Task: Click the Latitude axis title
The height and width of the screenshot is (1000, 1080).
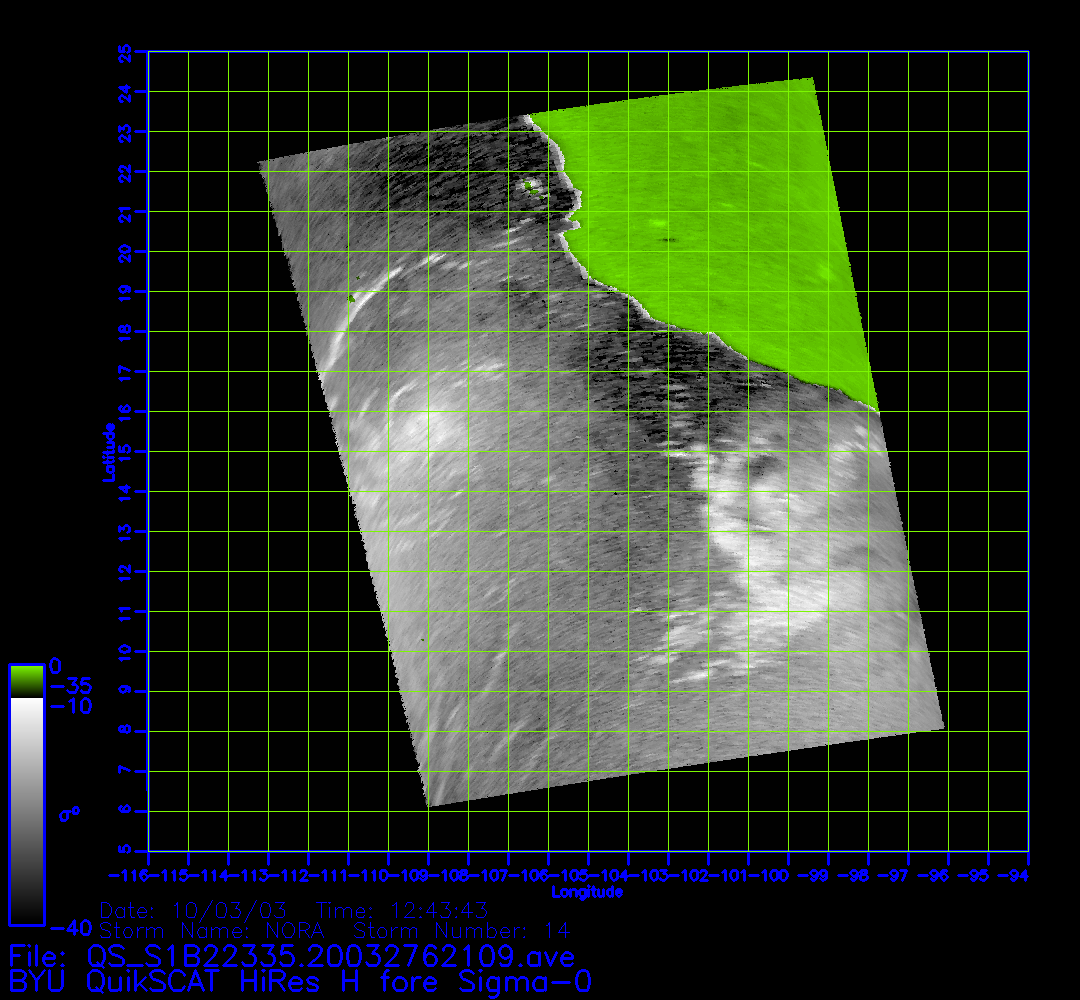Action: [x=107, y=451]
